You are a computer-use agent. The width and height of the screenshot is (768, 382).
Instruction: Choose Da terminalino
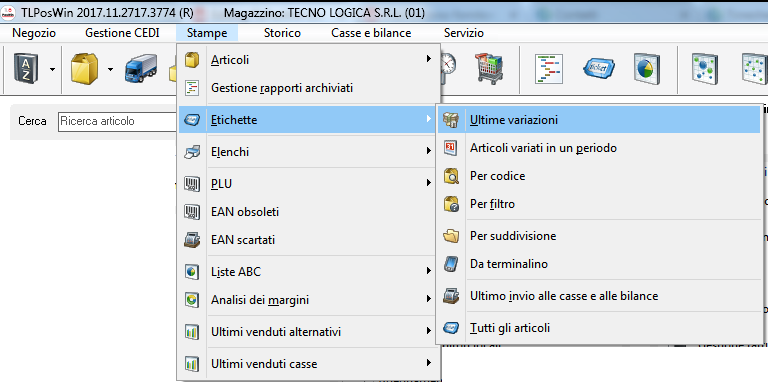coord(600,264)
